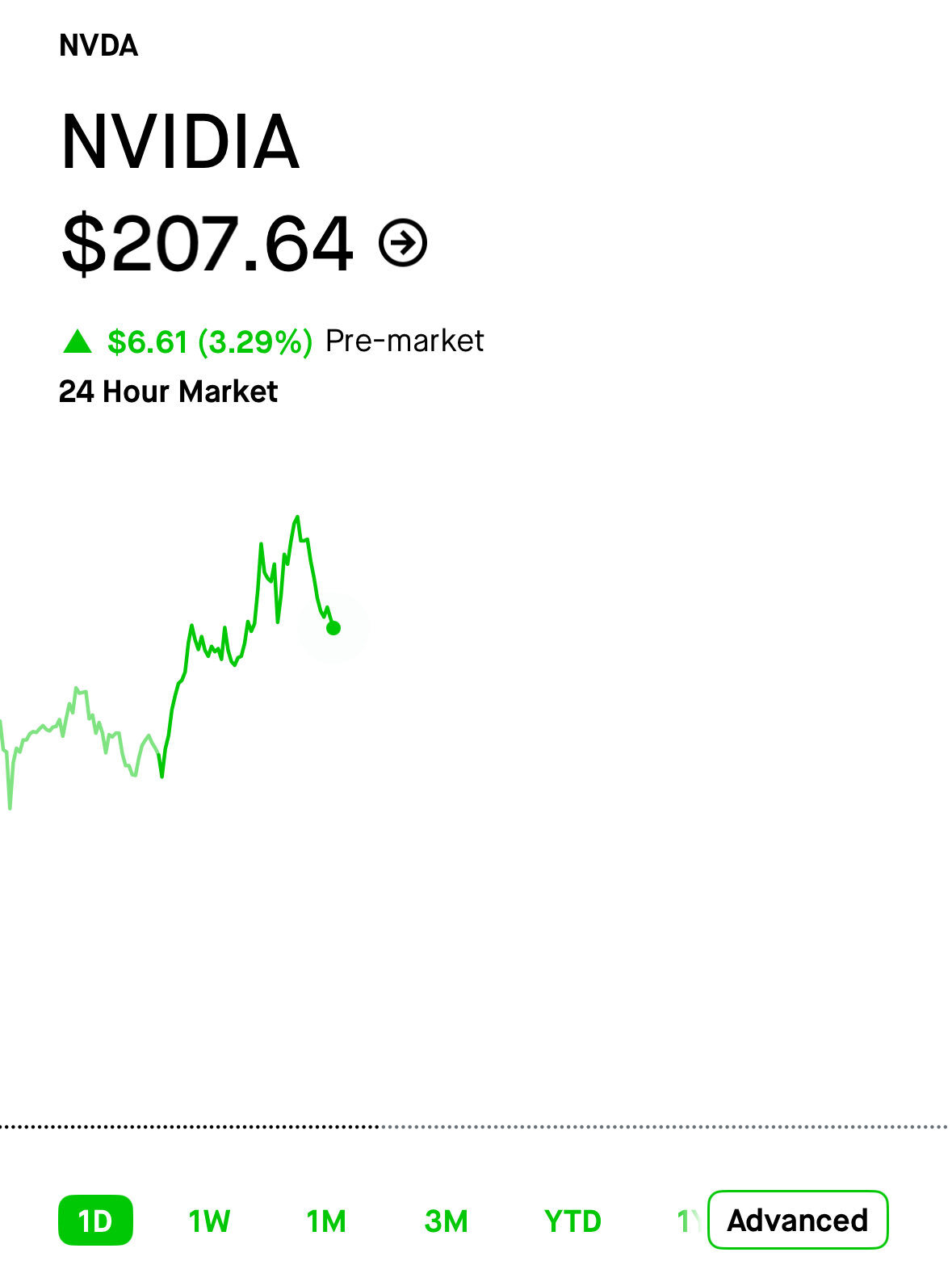This screenshot has width=952, height=1265.
Task: Select the partially hidden 1Y timeframe
Action: 689,1221
